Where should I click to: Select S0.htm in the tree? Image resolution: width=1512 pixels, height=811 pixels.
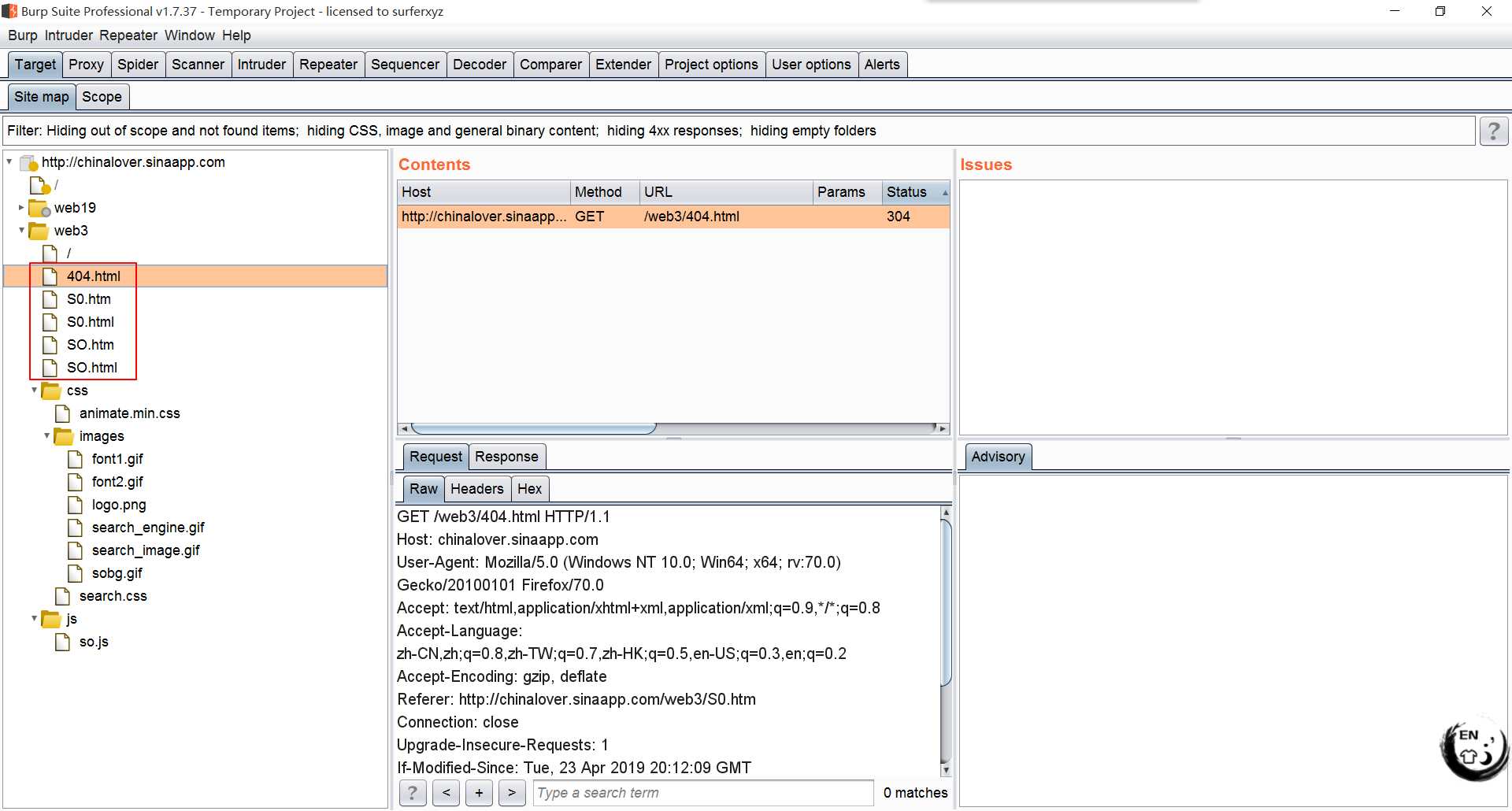[x=89, y=299]
